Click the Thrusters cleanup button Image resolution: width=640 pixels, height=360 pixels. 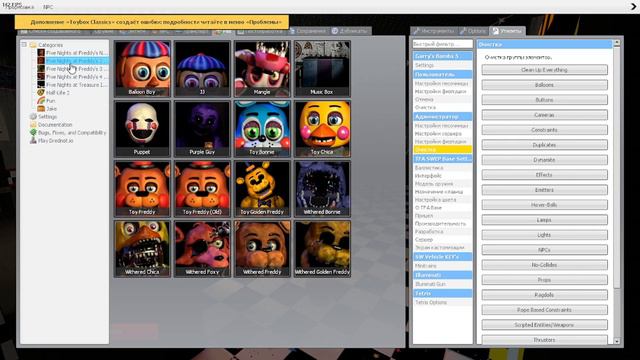tap(544, 340)
